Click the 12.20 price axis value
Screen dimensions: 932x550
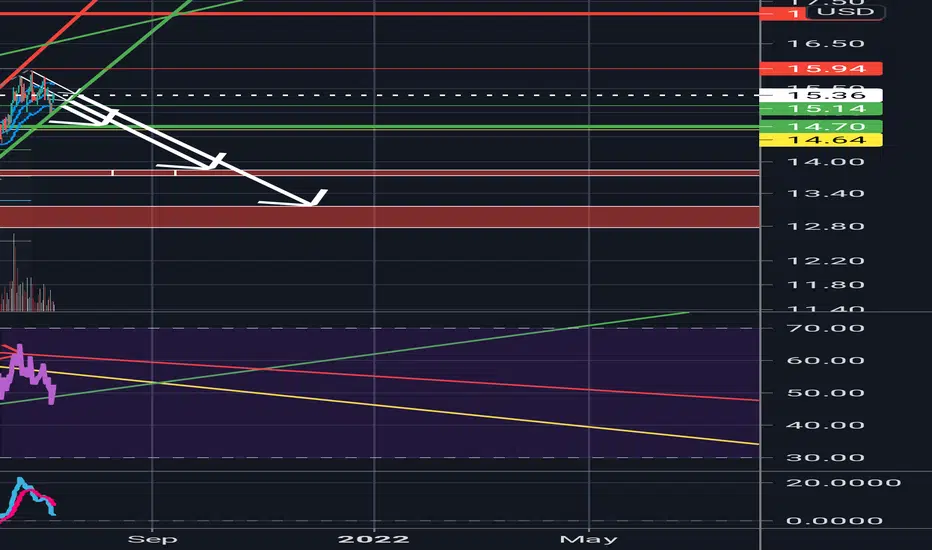point(826,260)
